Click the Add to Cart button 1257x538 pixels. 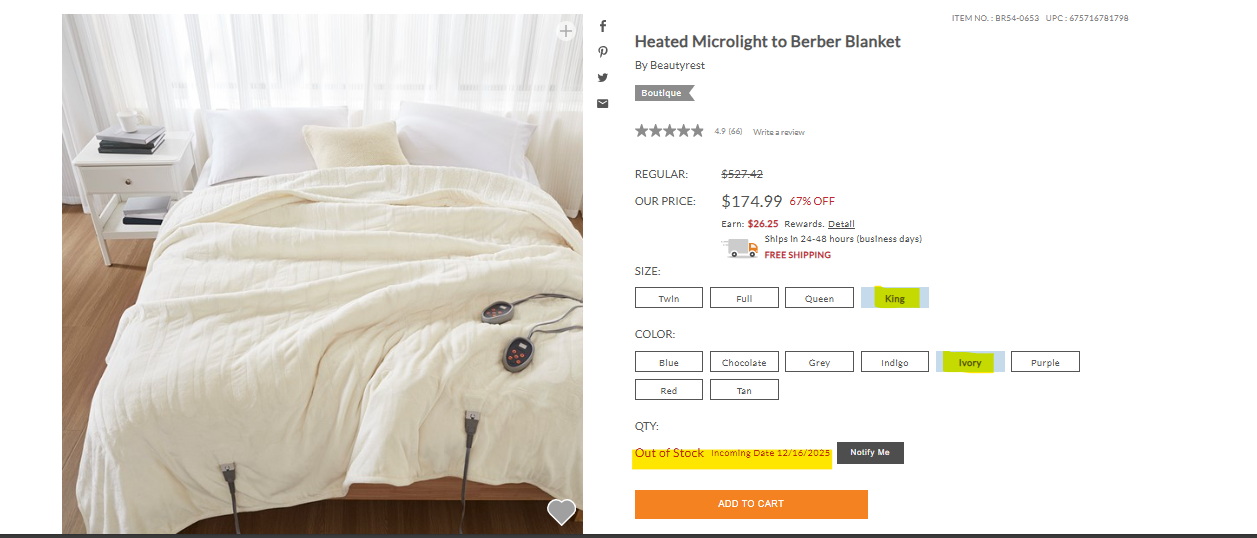[751, 504]
